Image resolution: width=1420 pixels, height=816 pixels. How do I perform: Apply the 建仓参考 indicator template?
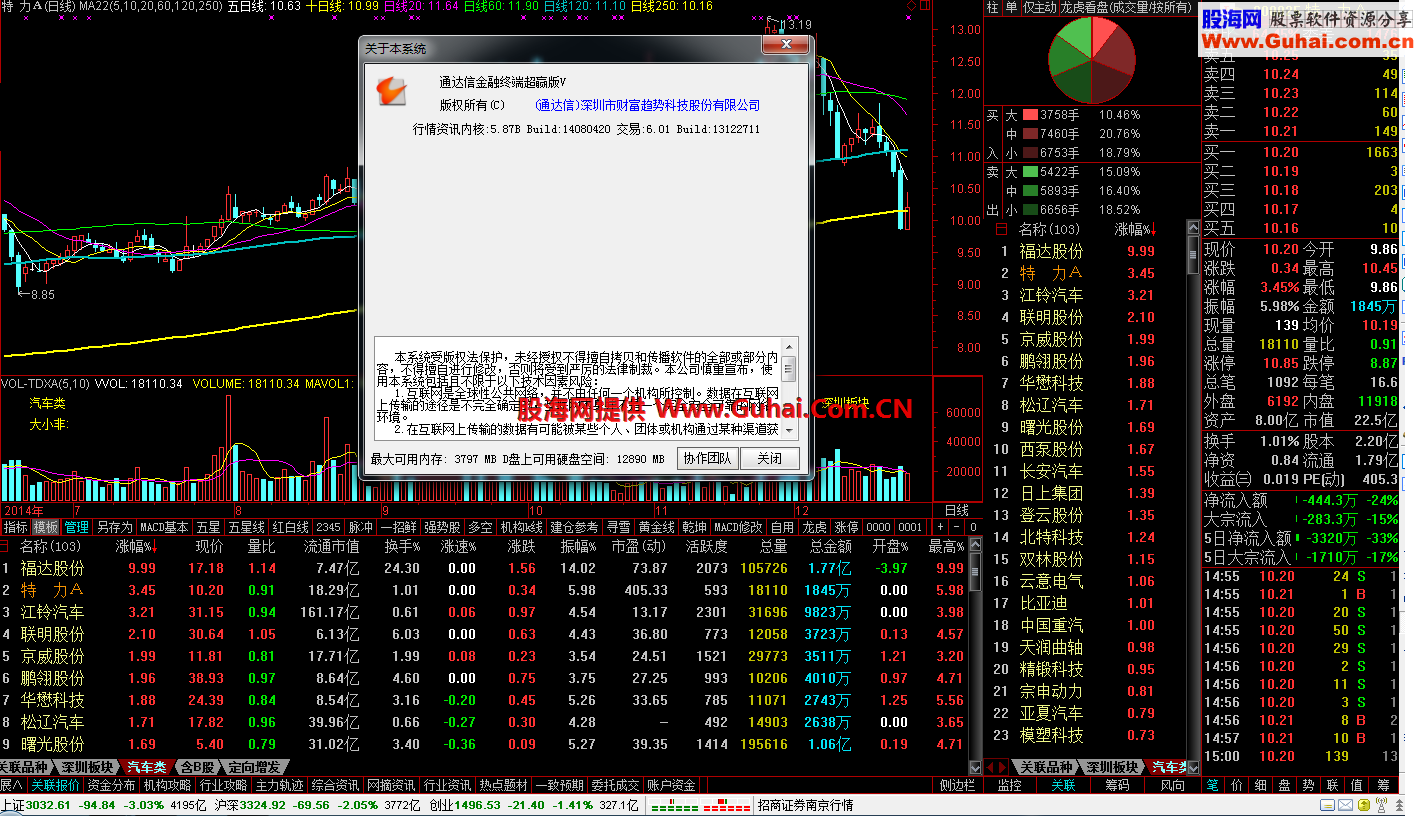(x=574, y=527)
